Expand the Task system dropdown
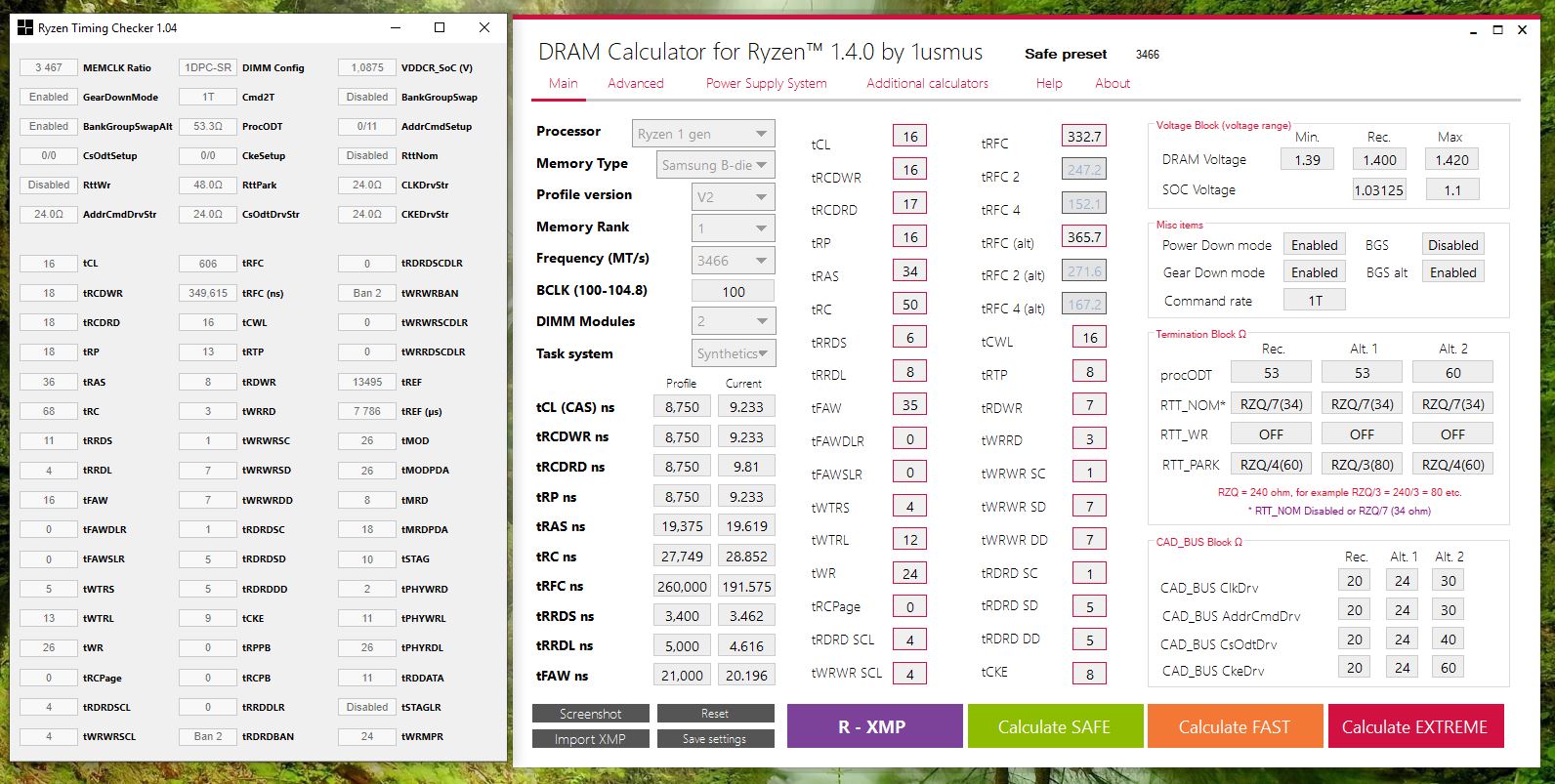The height and width of the screenshot is (784, 1555). (x=733, y=353)
